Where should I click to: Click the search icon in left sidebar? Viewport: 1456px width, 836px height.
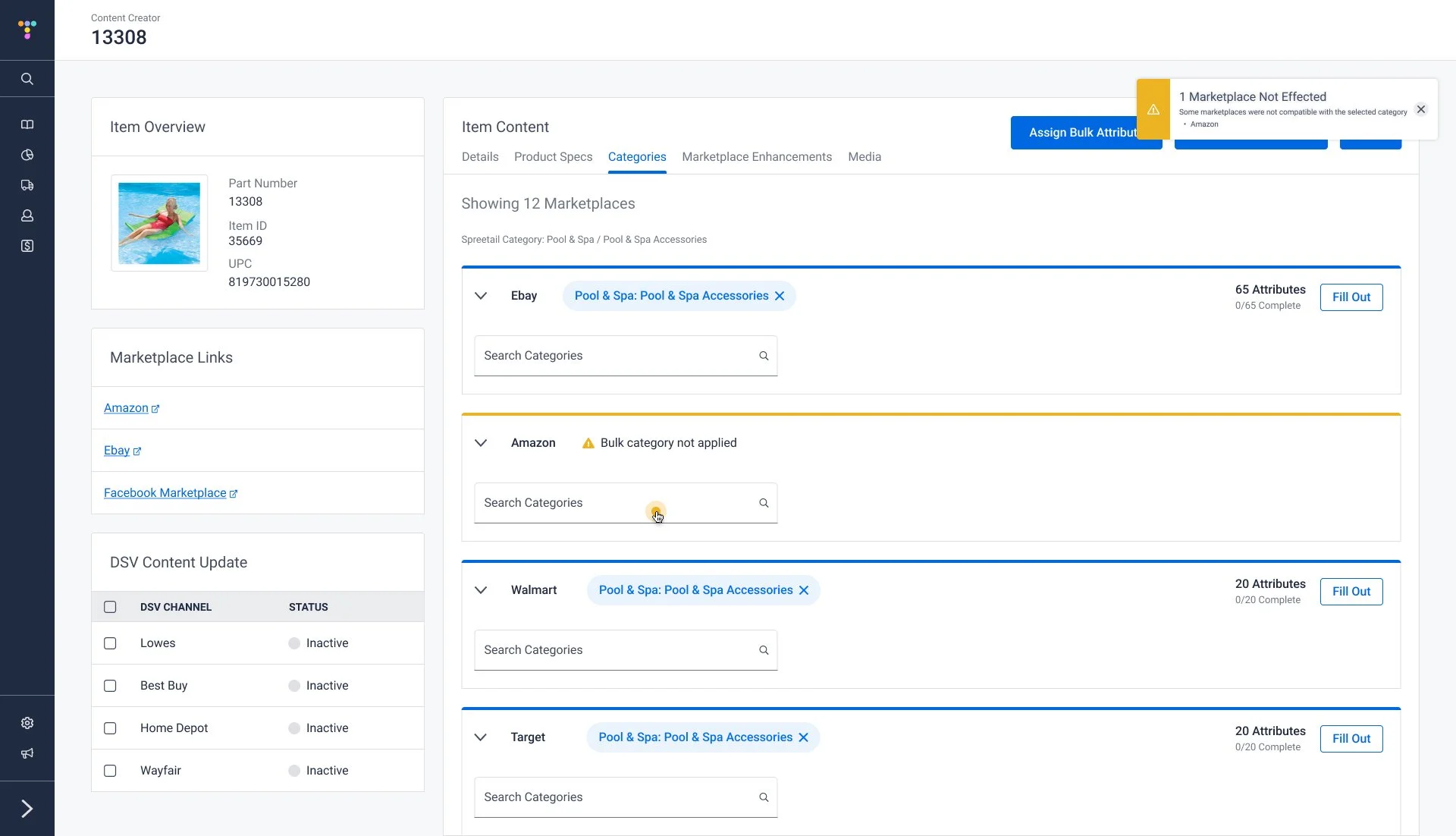point(27,79)
